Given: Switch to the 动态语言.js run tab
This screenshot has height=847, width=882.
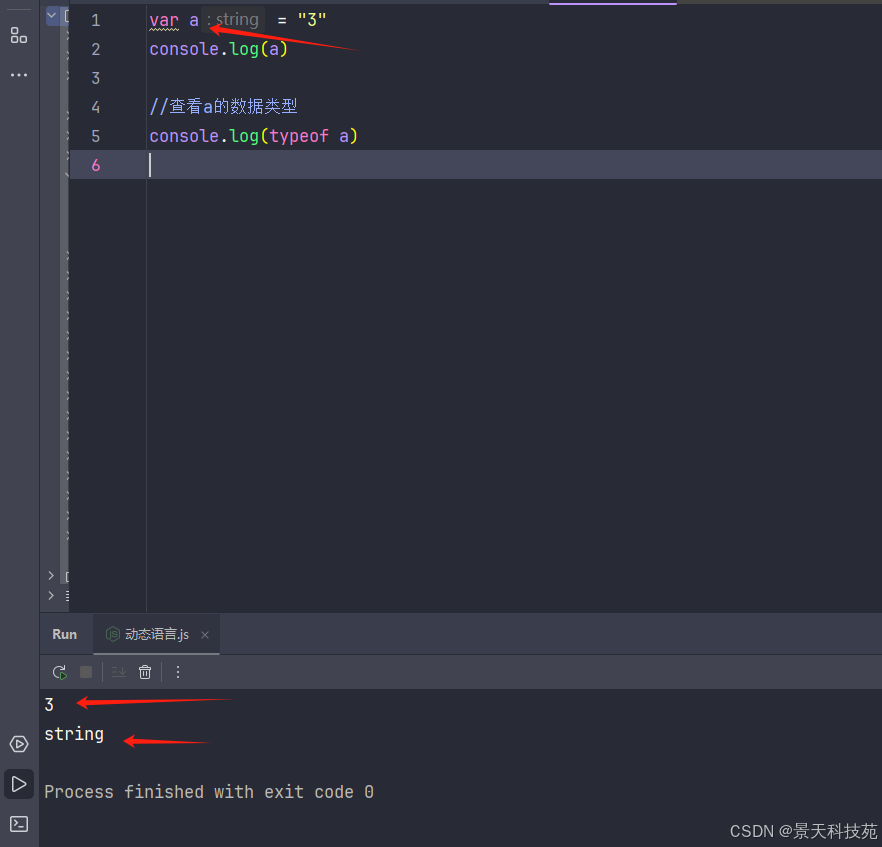Looking at the screenshot, I should pyautogui.click(x=156, y=634).
